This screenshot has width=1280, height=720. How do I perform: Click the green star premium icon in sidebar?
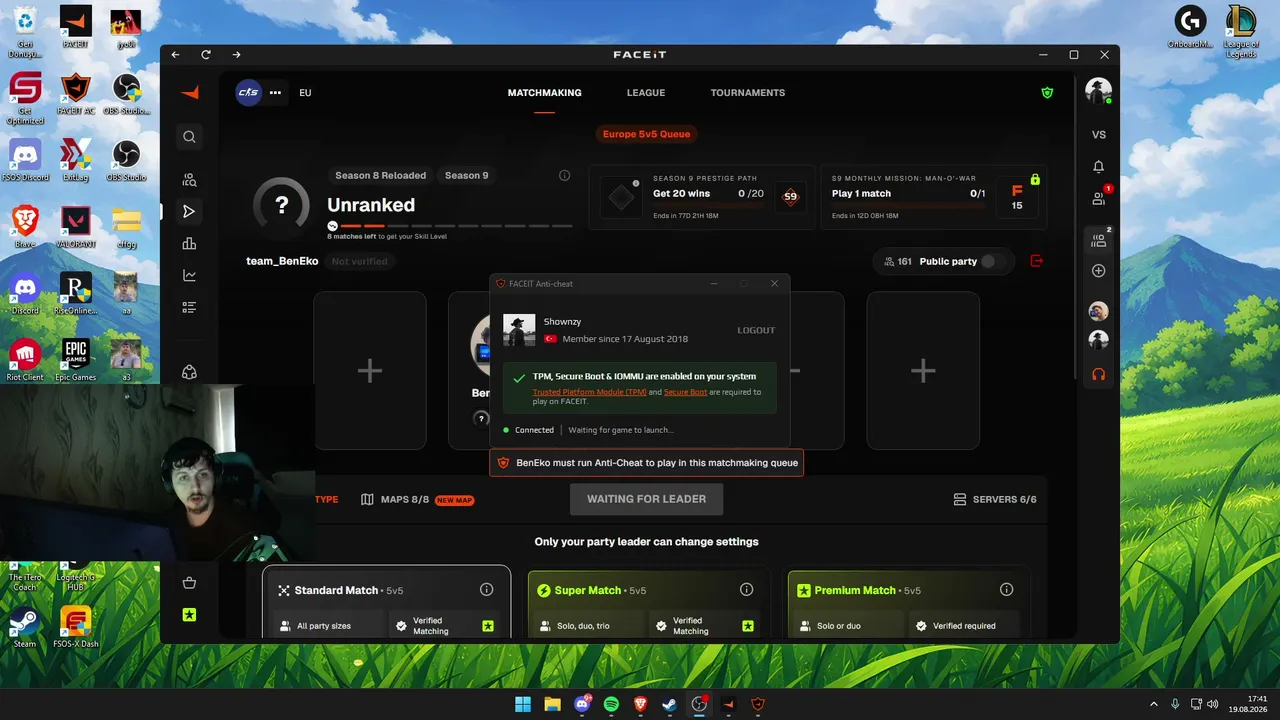189,614
